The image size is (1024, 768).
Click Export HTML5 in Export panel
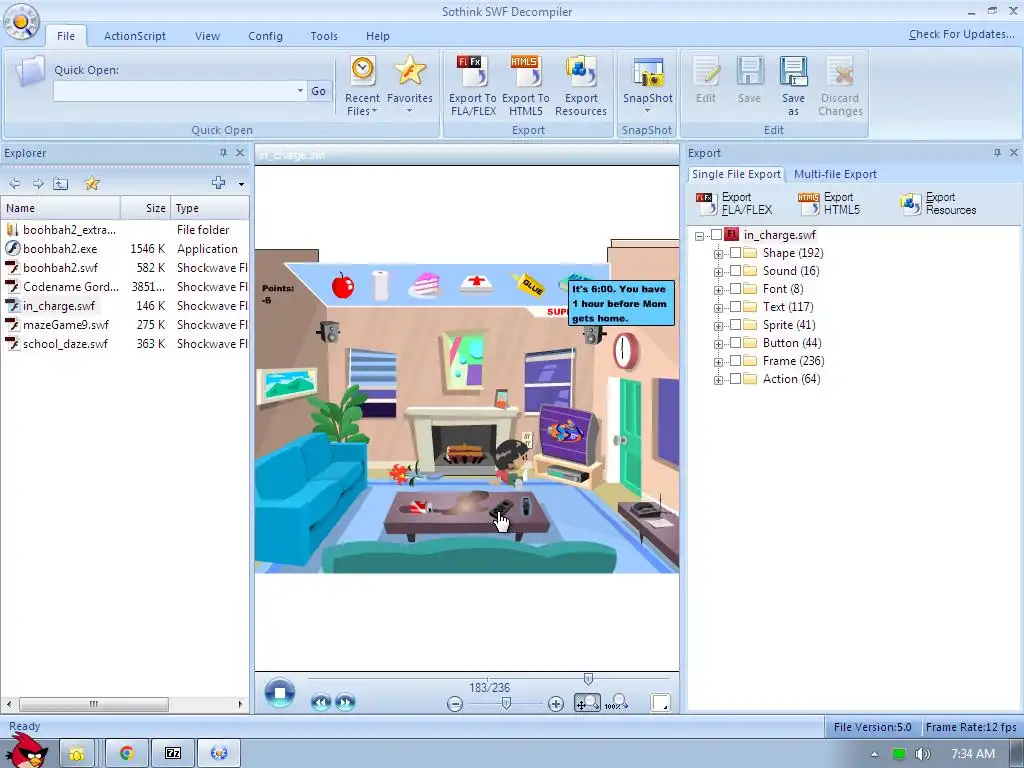[x=829, y=204]
